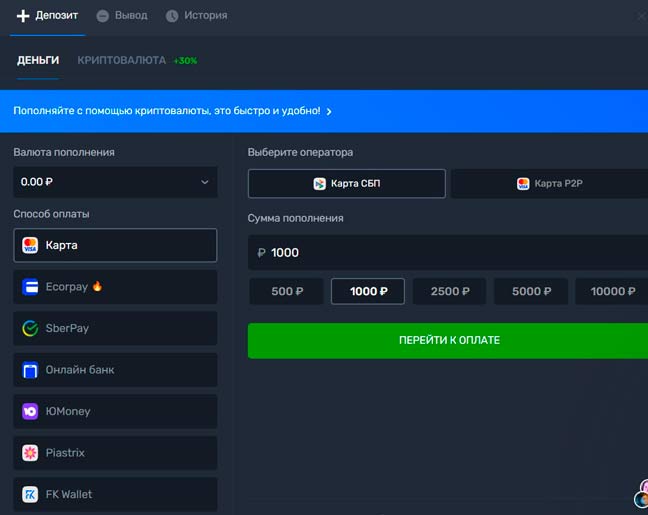Click the СБП logo in Карта СБП
The height and width of the screenshot is (515, 648).
pos(320,184)
